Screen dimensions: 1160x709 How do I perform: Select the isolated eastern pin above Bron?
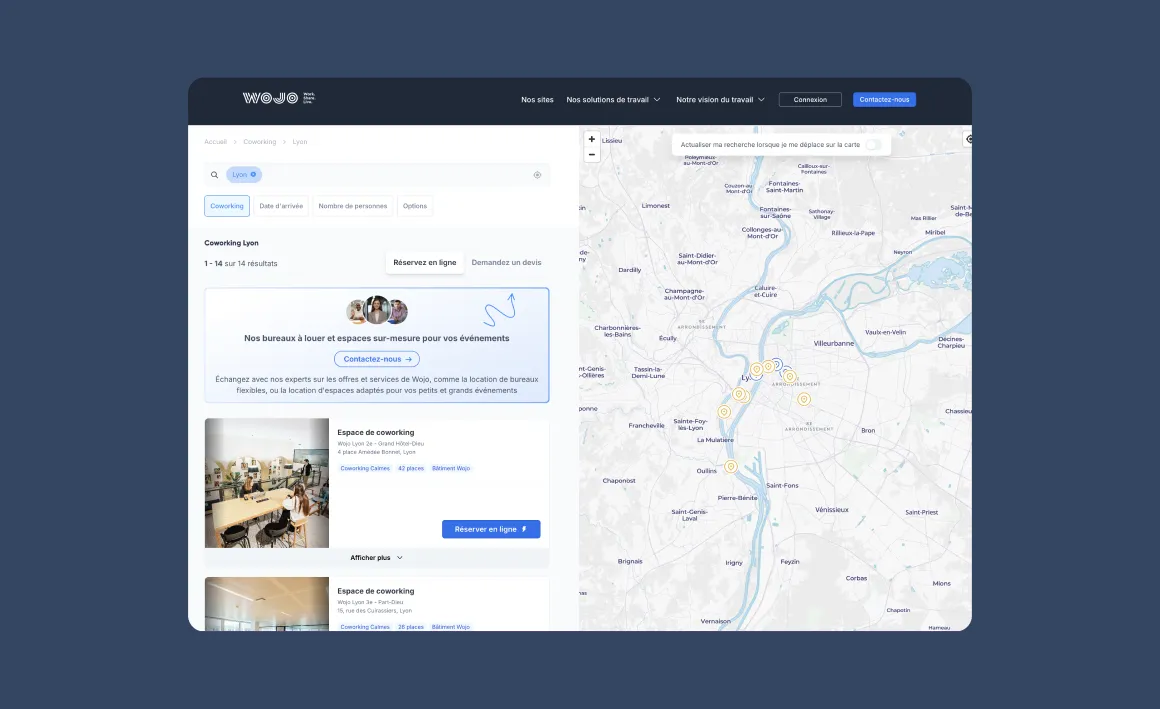pos(804,399)
